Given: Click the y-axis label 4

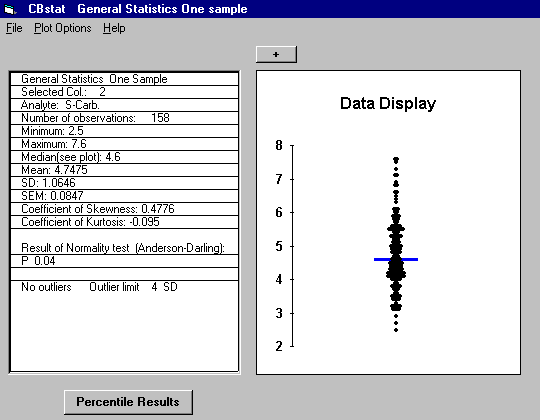Looking at the screenshot, I should [x=279, y=279].
